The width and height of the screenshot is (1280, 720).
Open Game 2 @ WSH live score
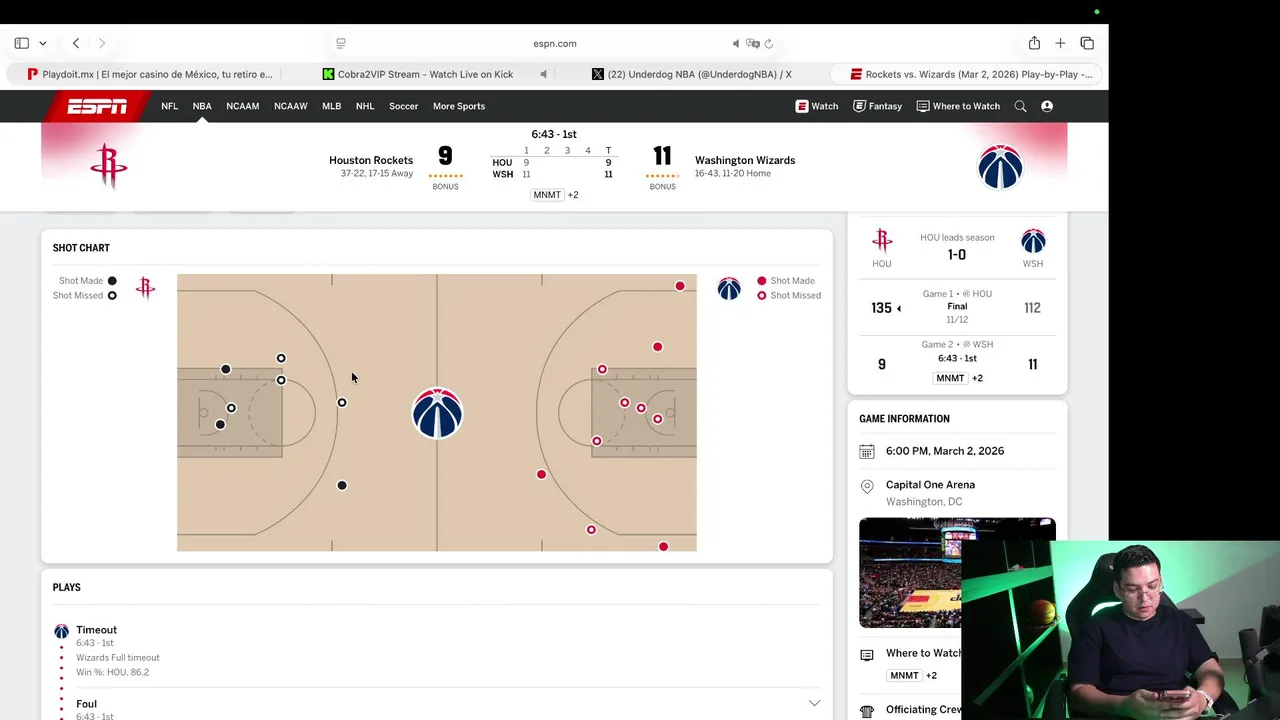tap(957, 363)
